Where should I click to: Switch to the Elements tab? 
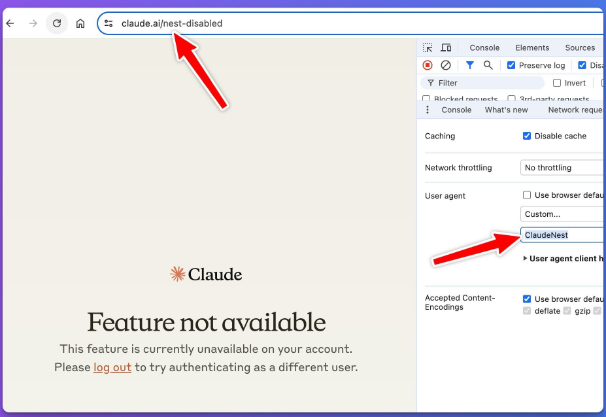click(x=532, y=48)
